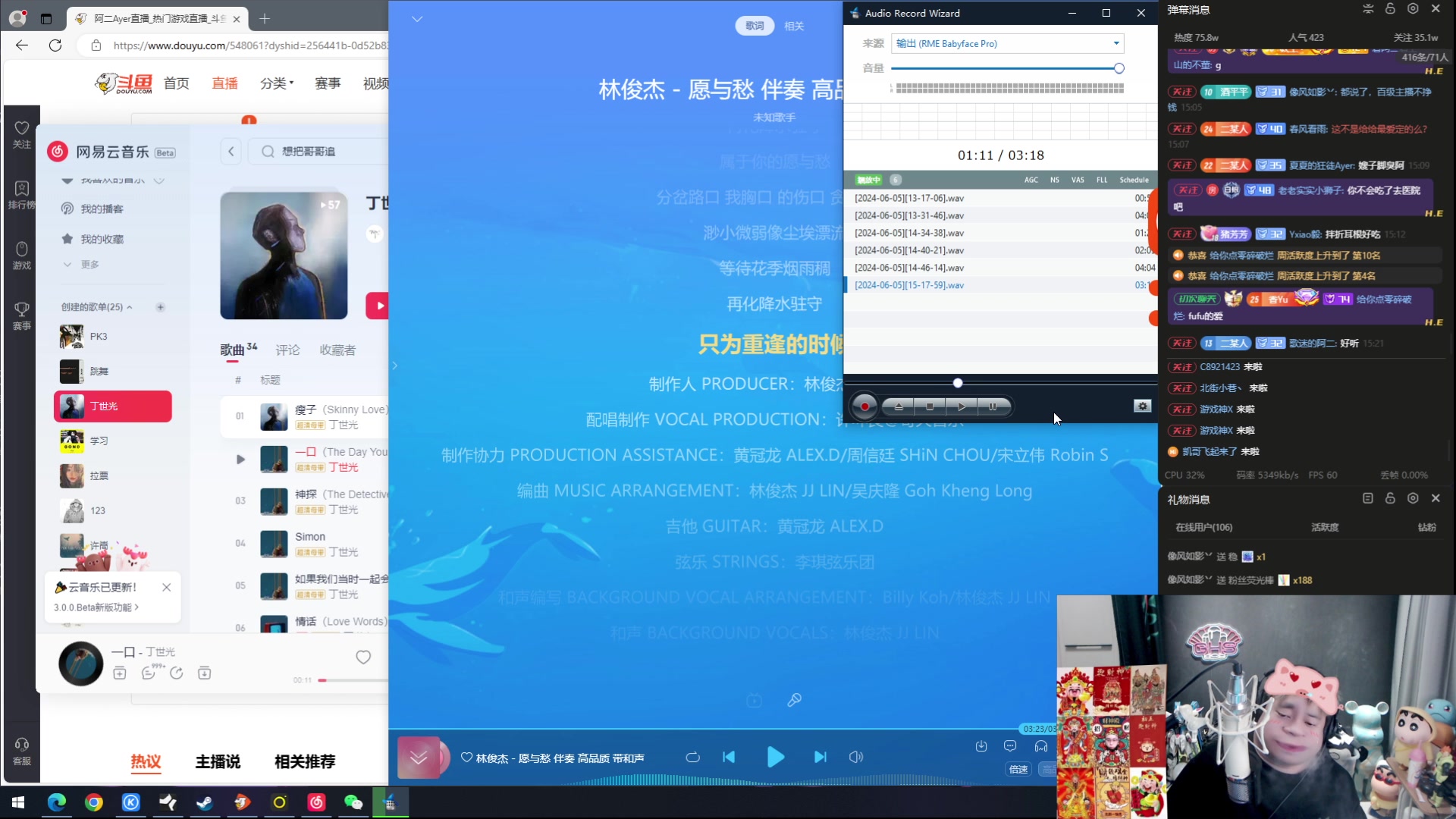Viewport: 1456px width, 819px height.
Task: Toggle VAS option in recorder header
Action: pyautogui.click(x=1078, y=180)
